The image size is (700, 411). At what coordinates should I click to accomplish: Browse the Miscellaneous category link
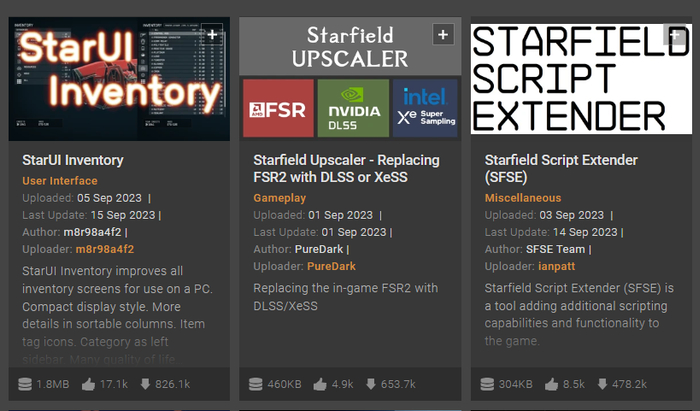[523, 198]
